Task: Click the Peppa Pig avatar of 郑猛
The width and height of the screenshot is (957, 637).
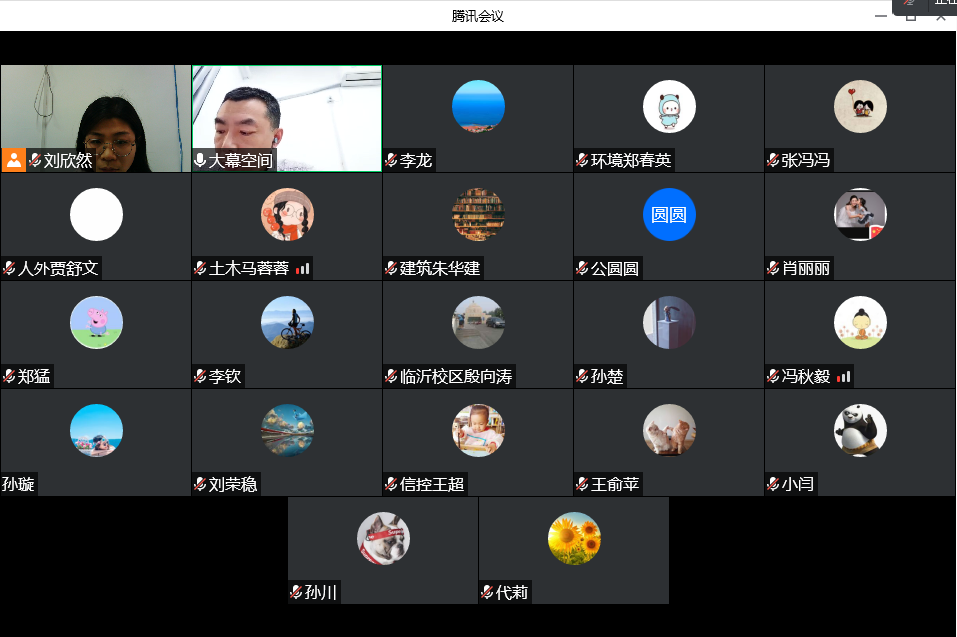Action: 96,322
